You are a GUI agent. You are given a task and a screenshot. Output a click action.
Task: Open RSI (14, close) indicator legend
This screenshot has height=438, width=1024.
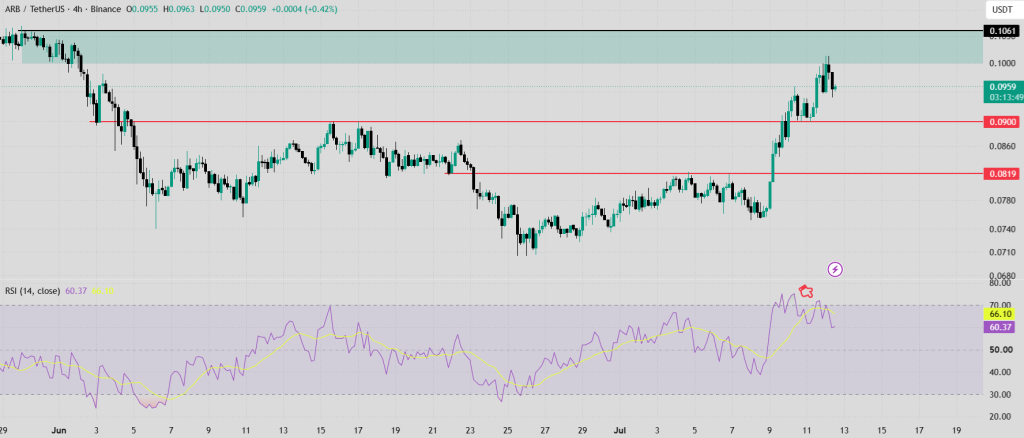(x=33, y=290)
